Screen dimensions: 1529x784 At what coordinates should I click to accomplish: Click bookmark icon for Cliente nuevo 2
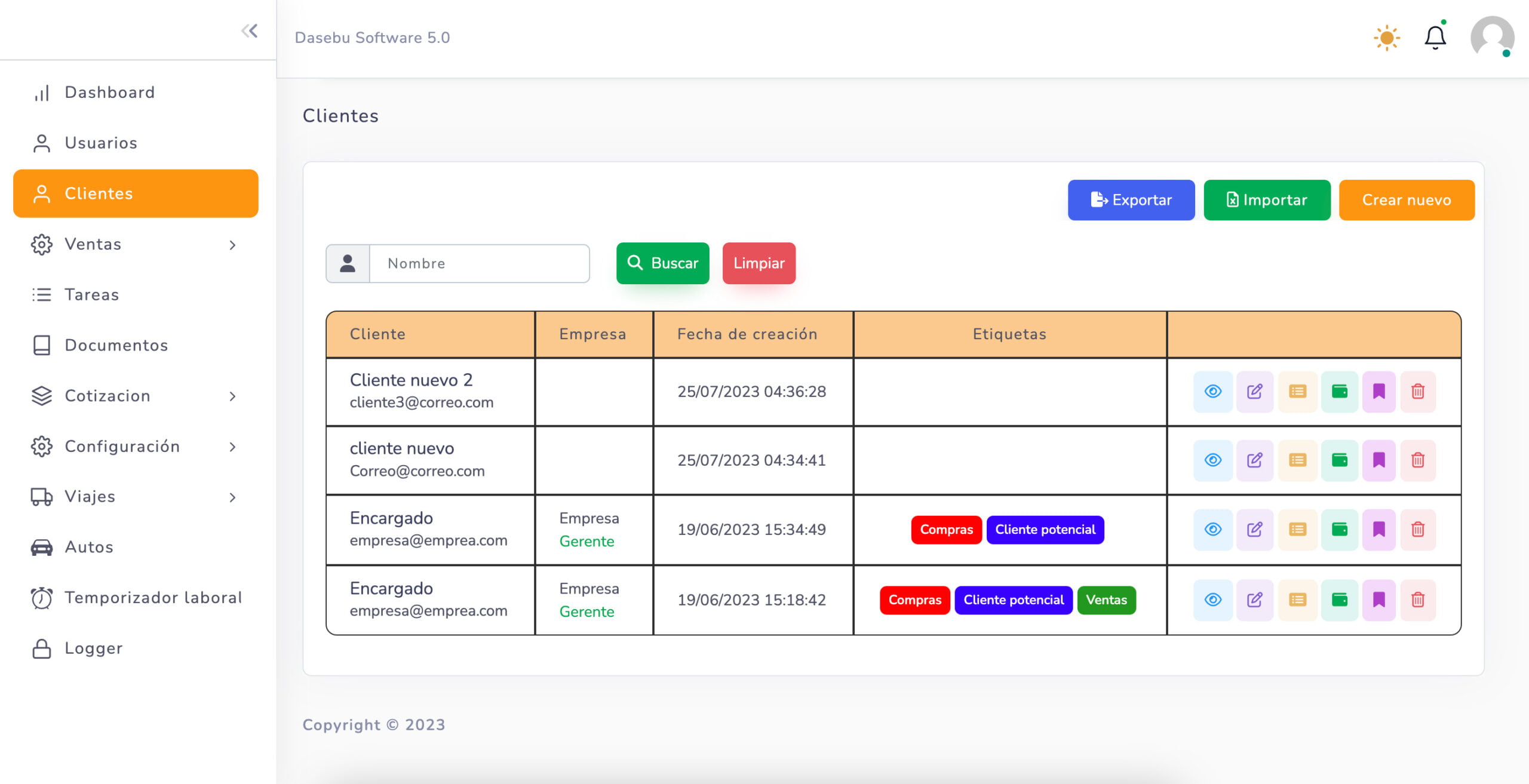pyautogui.click(x=1379, y=392)
